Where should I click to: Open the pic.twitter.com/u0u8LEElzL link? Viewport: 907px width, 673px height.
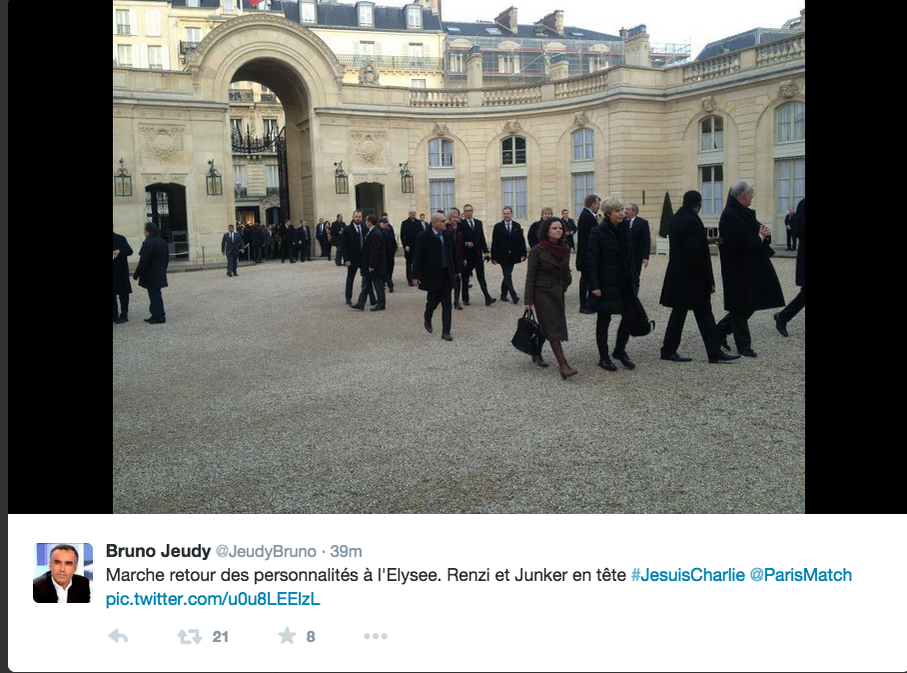(x=212, y=599)
